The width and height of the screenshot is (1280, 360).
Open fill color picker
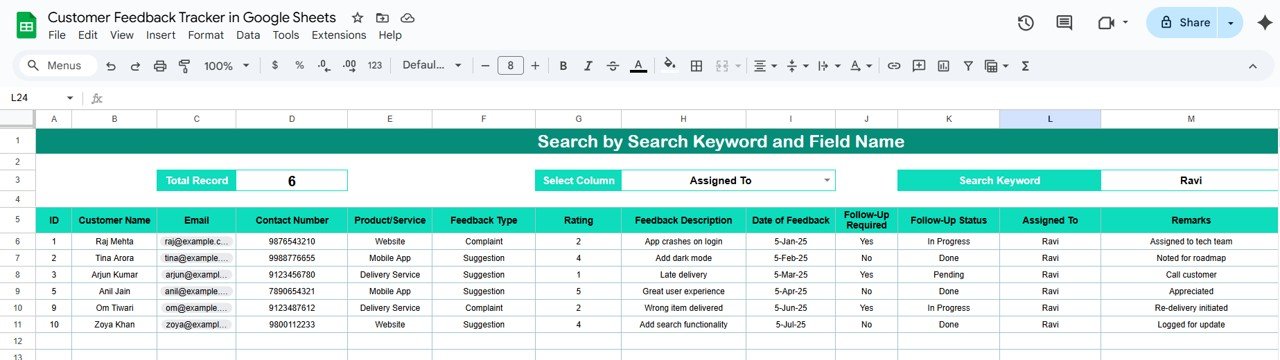click(670, 66)
